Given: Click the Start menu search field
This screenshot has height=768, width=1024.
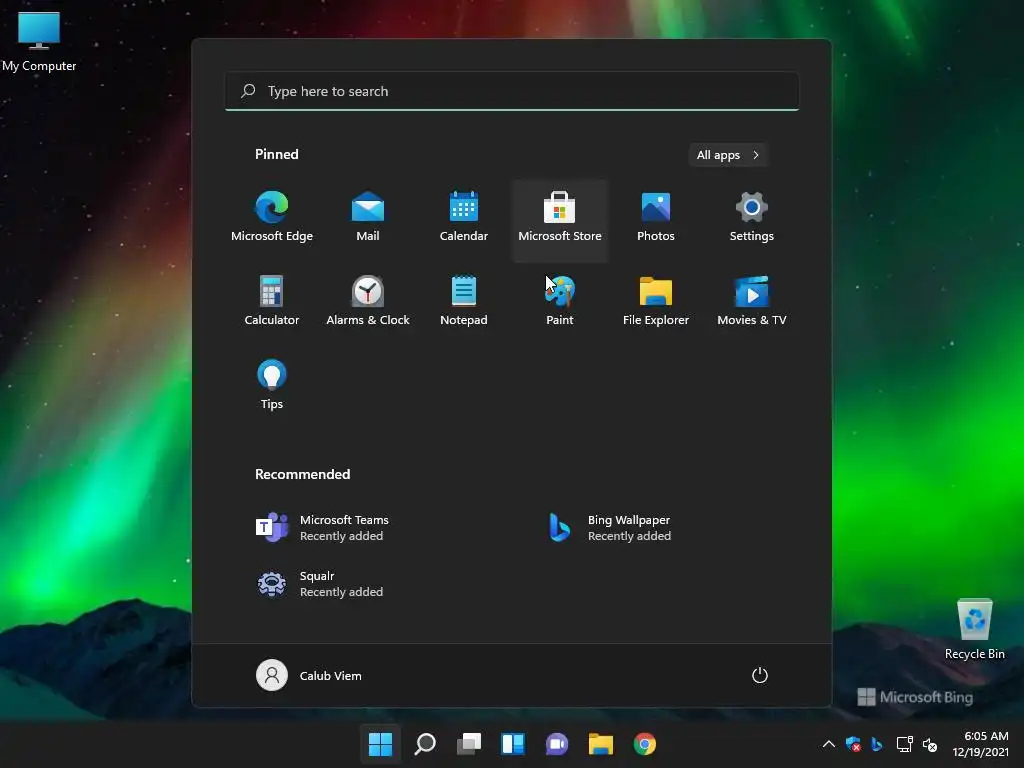Looking at the screenshot, I should 512,91.
